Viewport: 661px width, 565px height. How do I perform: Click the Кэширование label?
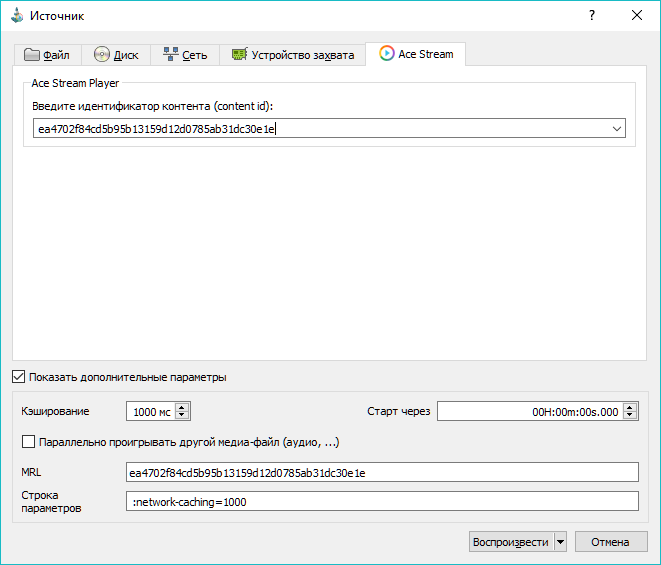(x=55, y=411)
